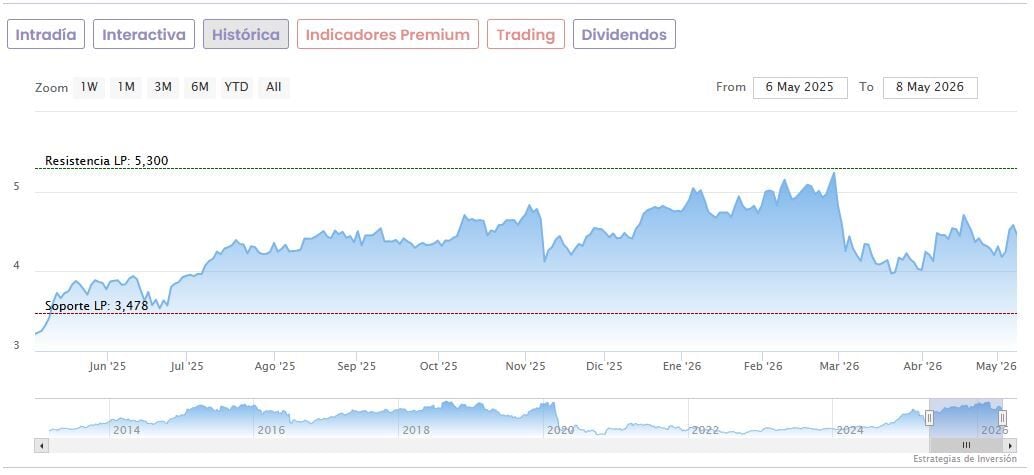The width and height of the screenshot is (1034, 475).
Task: Open Estrategias de Inversión credit link
Action: click(965, 459)
